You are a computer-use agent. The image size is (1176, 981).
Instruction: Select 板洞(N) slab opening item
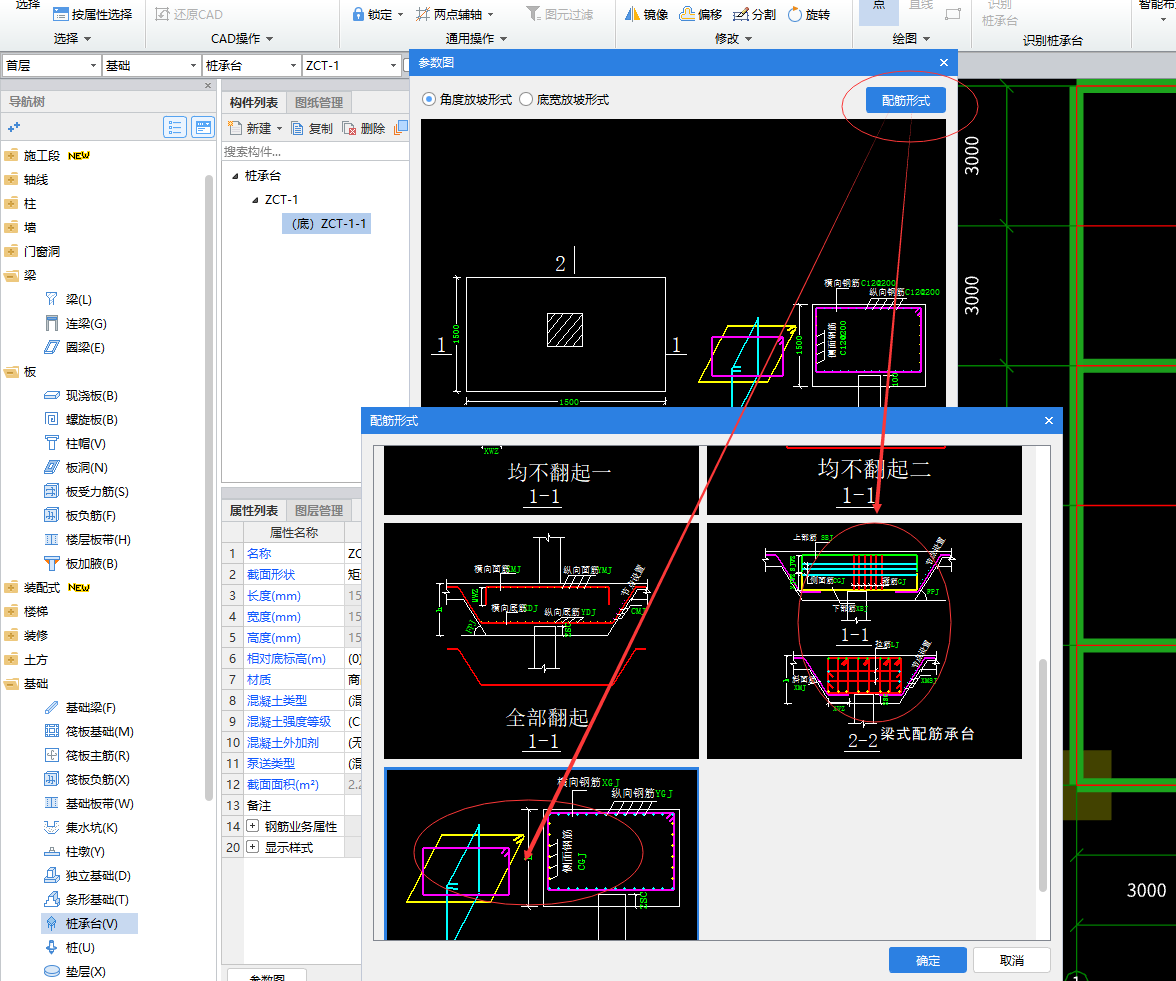tap(76, 467)
